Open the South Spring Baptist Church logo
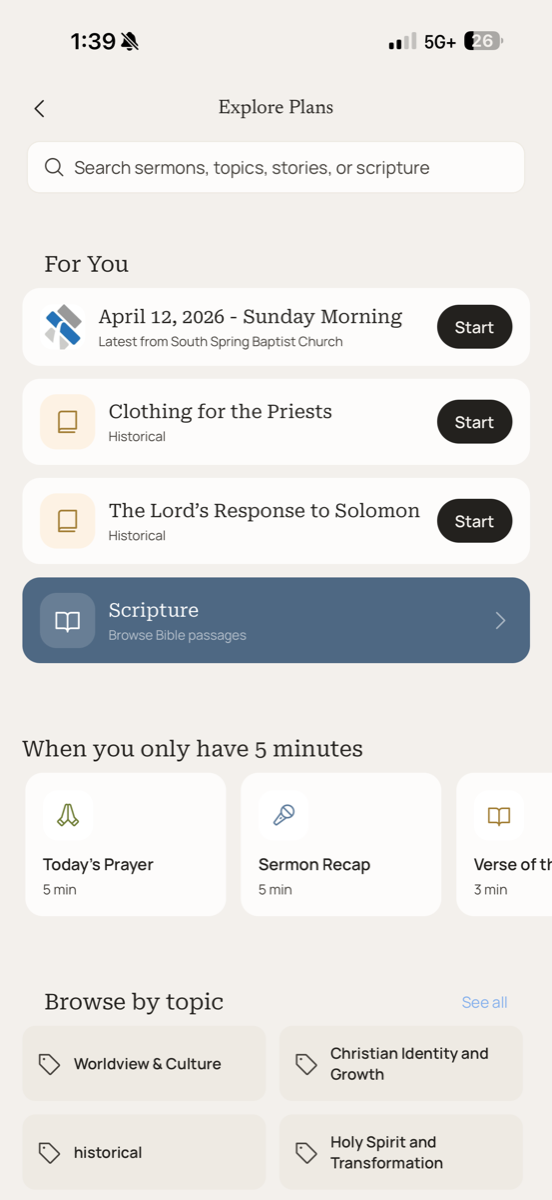 63,327
